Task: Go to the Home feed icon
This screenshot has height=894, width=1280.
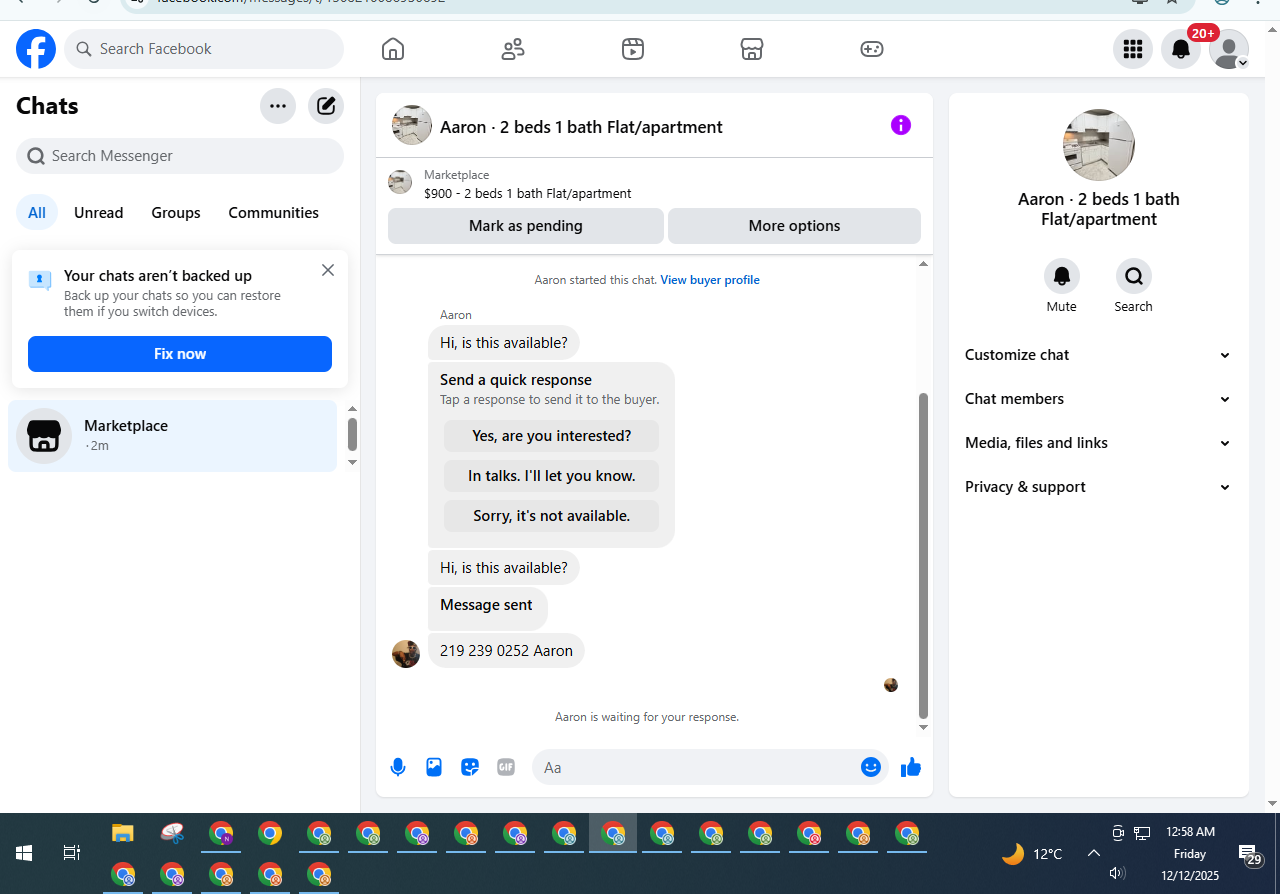Action: [x=393, y=49]
